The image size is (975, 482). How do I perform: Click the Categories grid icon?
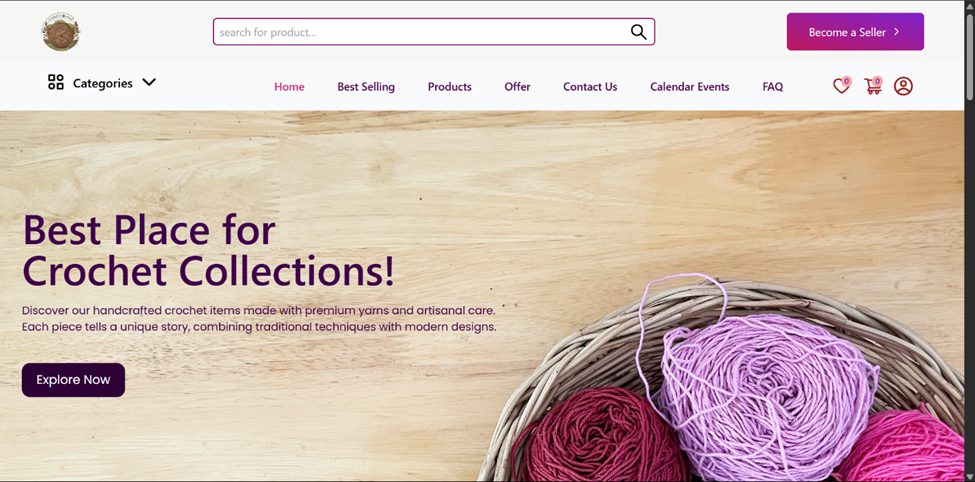pyautogui.click(x=56, y=82)
